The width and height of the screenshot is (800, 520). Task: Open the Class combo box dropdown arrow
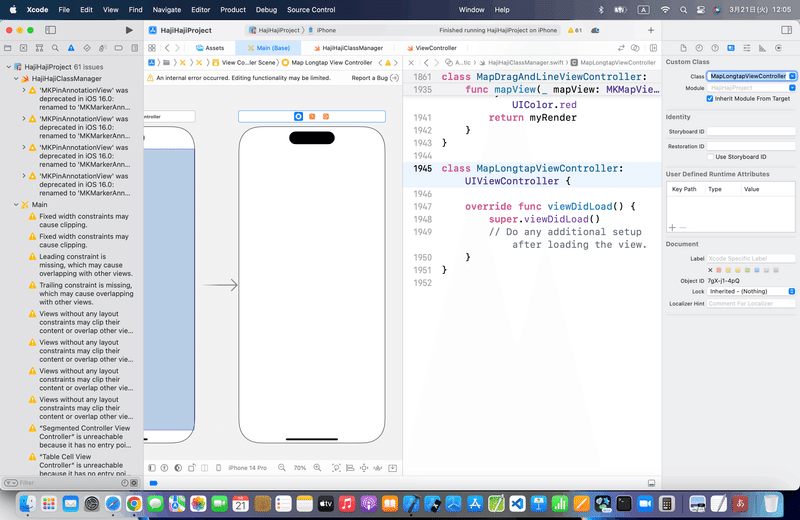(792, 76)
